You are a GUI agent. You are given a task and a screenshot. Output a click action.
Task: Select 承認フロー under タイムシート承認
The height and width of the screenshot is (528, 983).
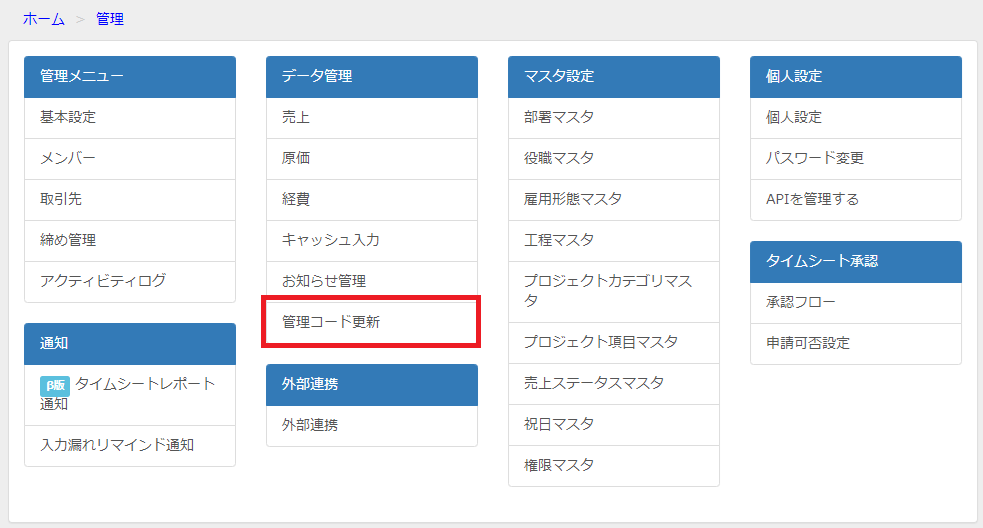click(856, 303)
